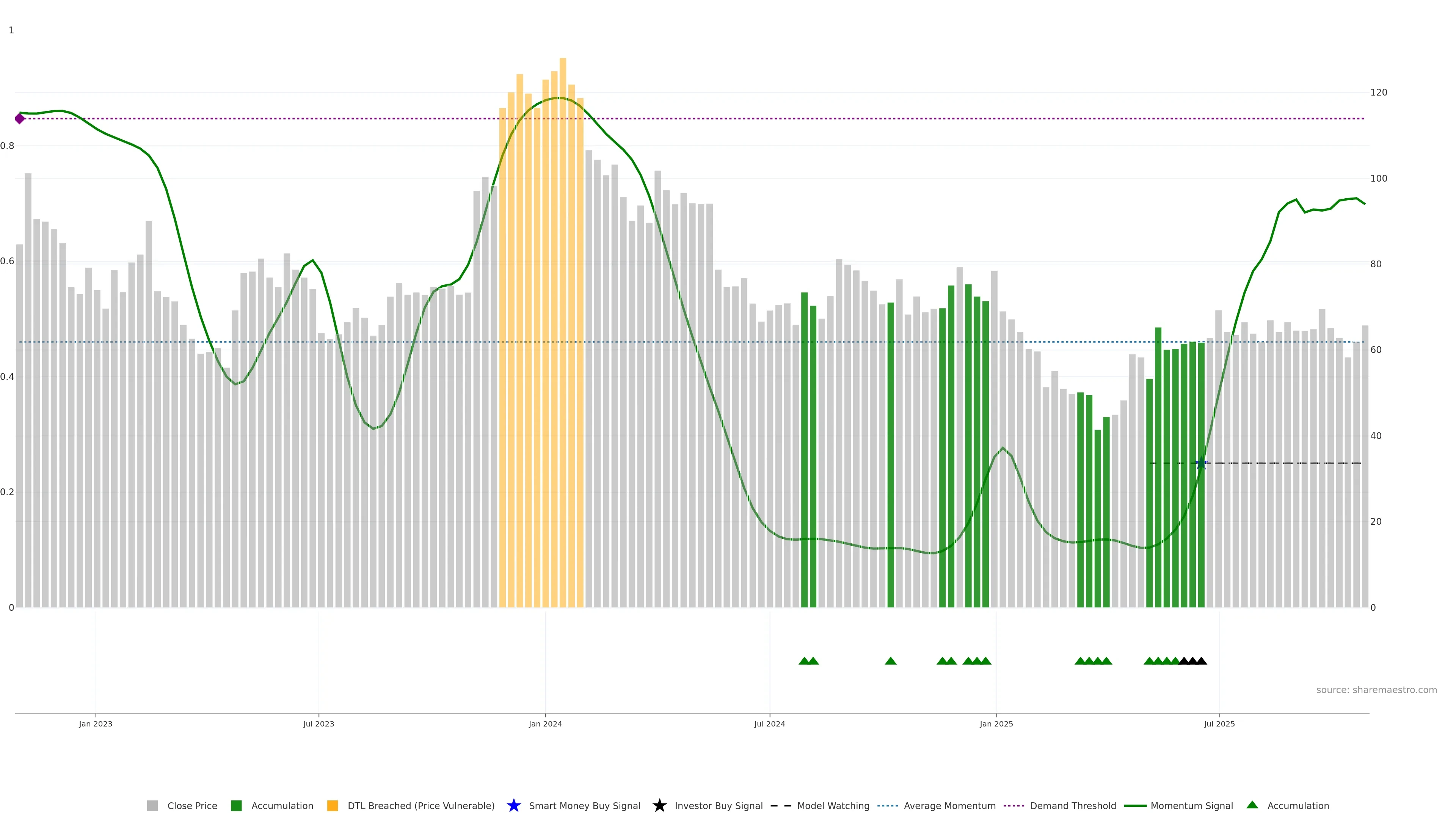Toggle the Momentum Signal legend entry

pos(1191,805)
